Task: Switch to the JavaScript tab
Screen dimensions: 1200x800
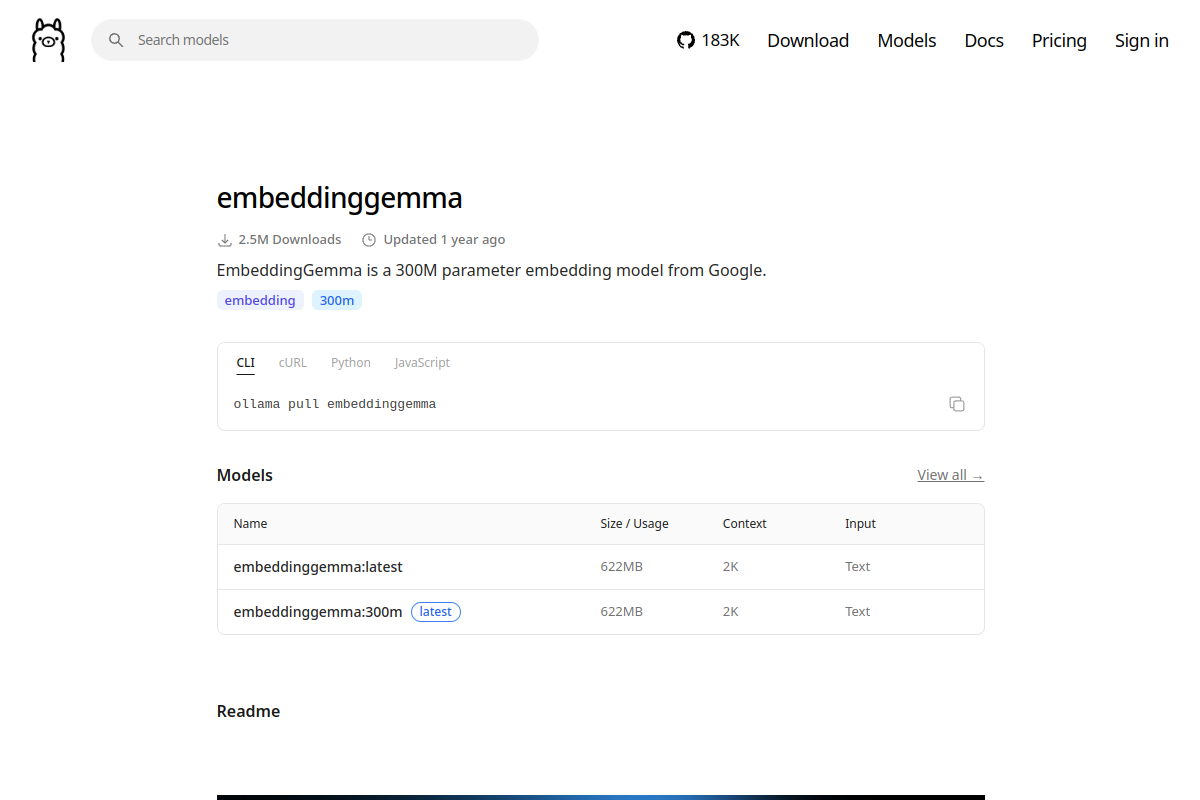Action: 422,363
